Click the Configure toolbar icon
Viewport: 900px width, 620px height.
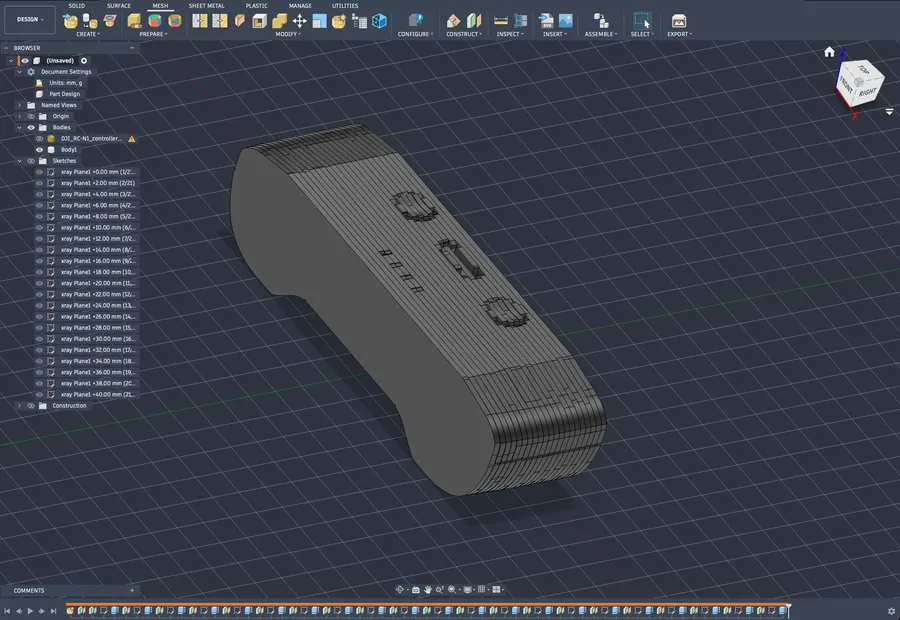416,21
